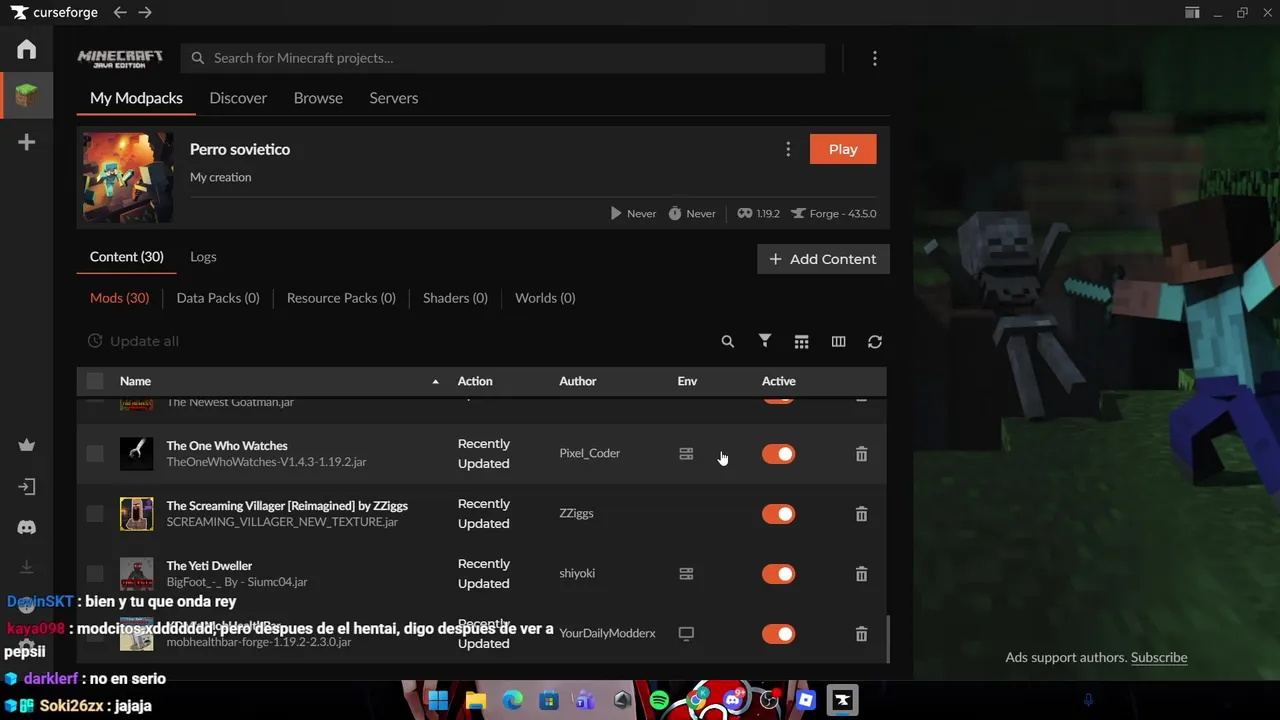1280x720 pixels.
Task: Click the Add Content button
Action: tap(823, 259)
